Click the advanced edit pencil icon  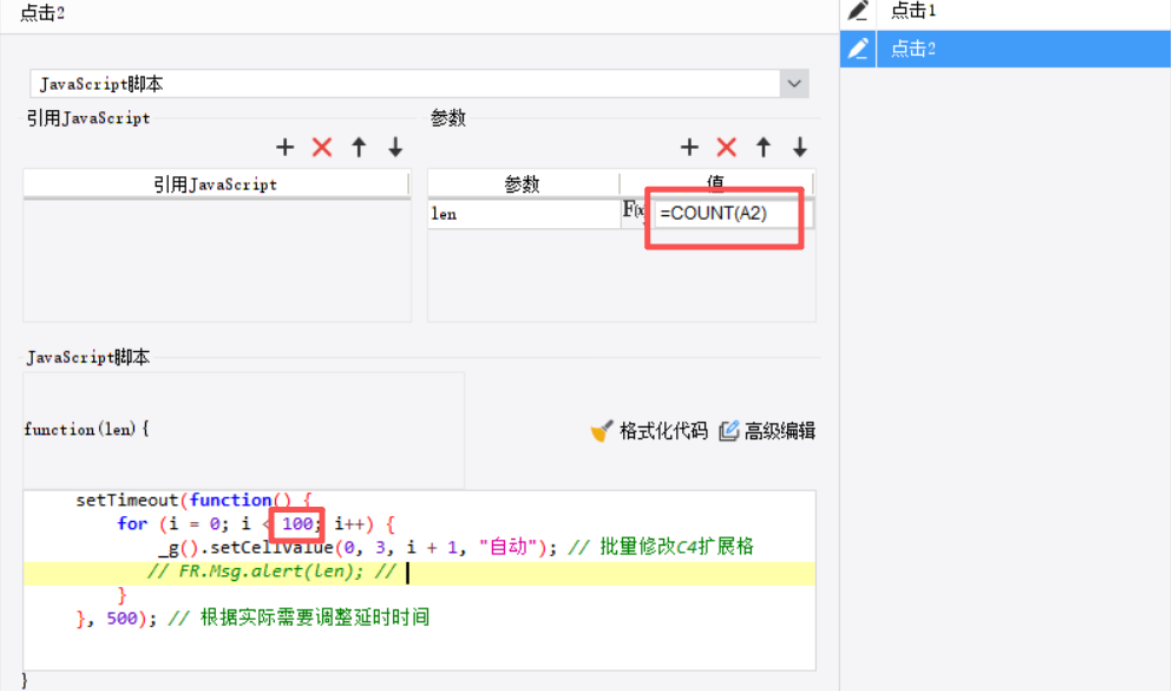point(729,431)
